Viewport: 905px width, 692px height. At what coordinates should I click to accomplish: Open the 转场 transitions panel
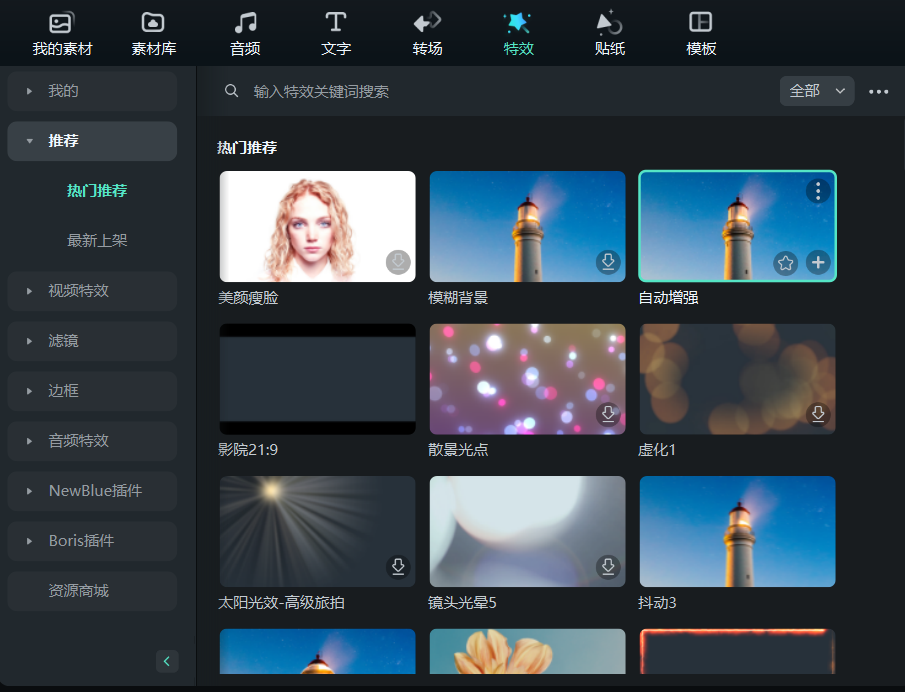point(427,34)
